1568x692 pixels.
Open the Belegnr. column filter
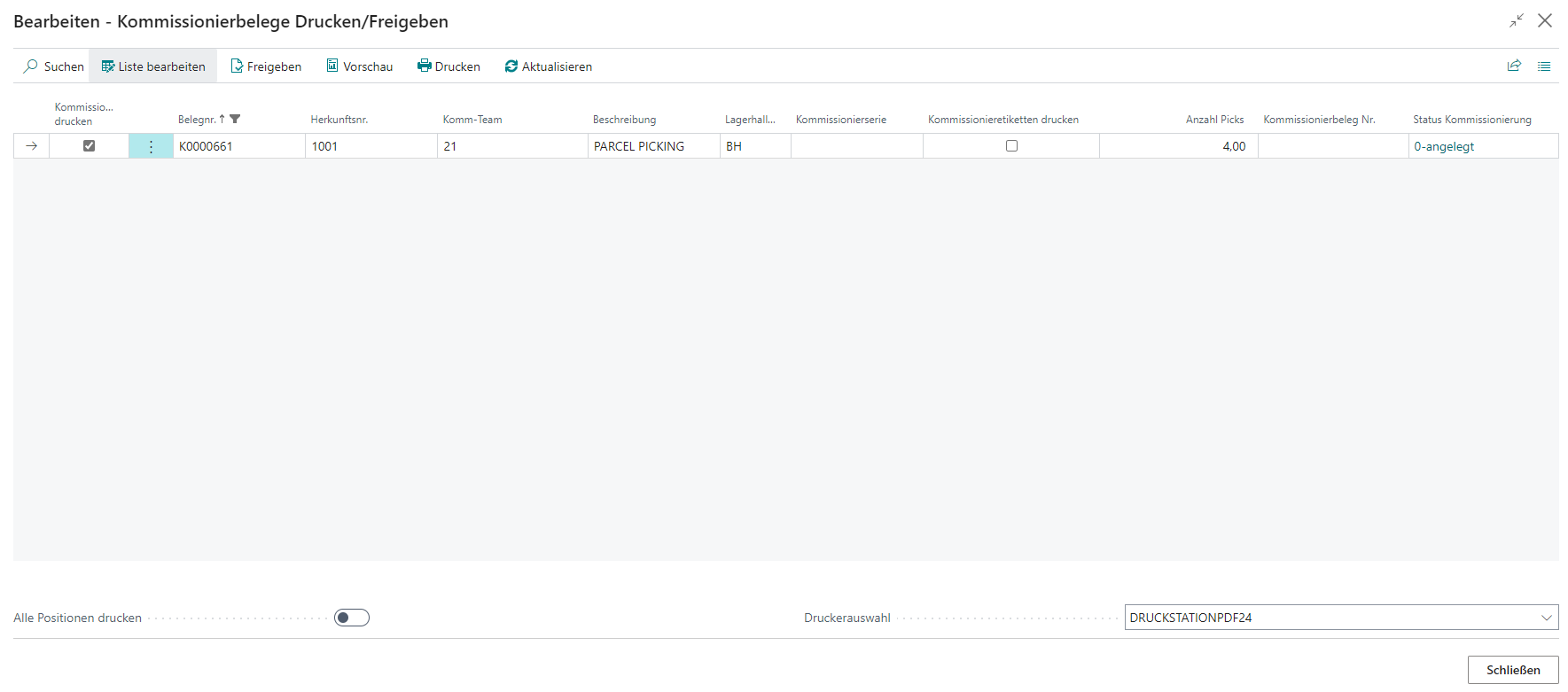tap(235, 120)
